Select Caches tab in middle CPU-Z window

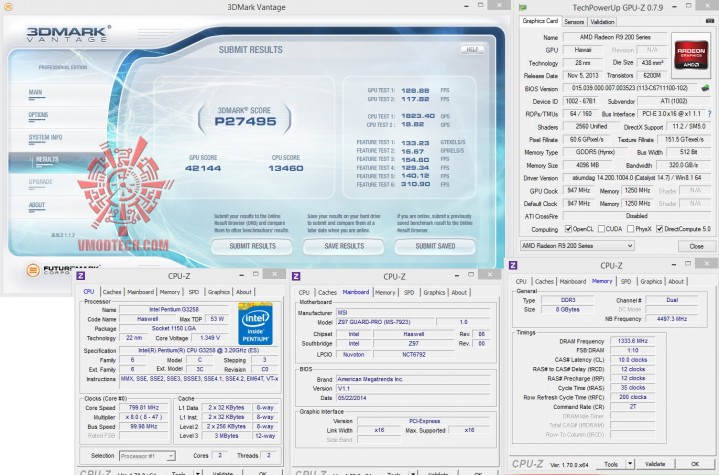327,292
